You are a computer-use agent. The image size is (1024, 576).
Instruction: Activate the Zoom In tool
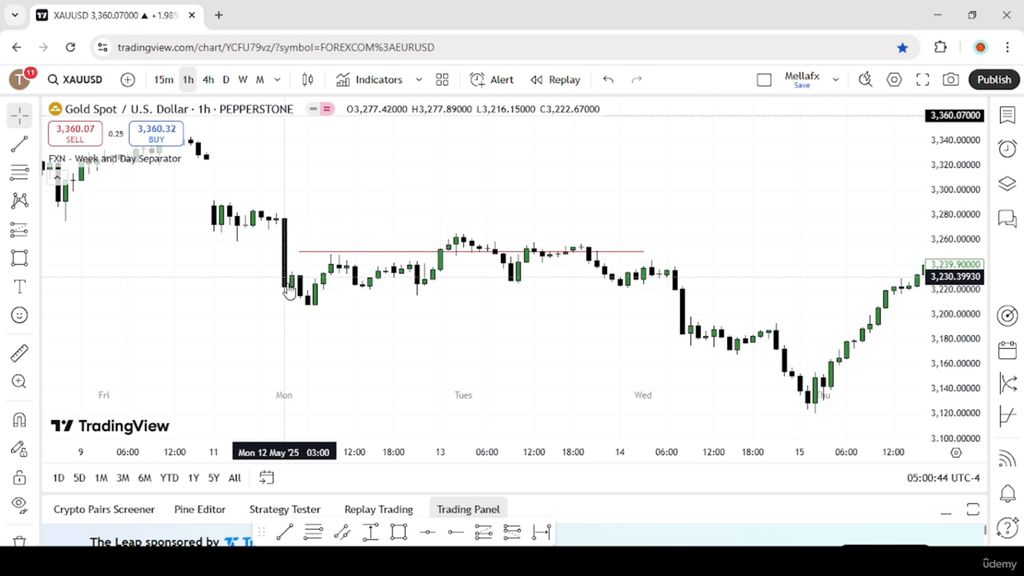click(20, 381)
